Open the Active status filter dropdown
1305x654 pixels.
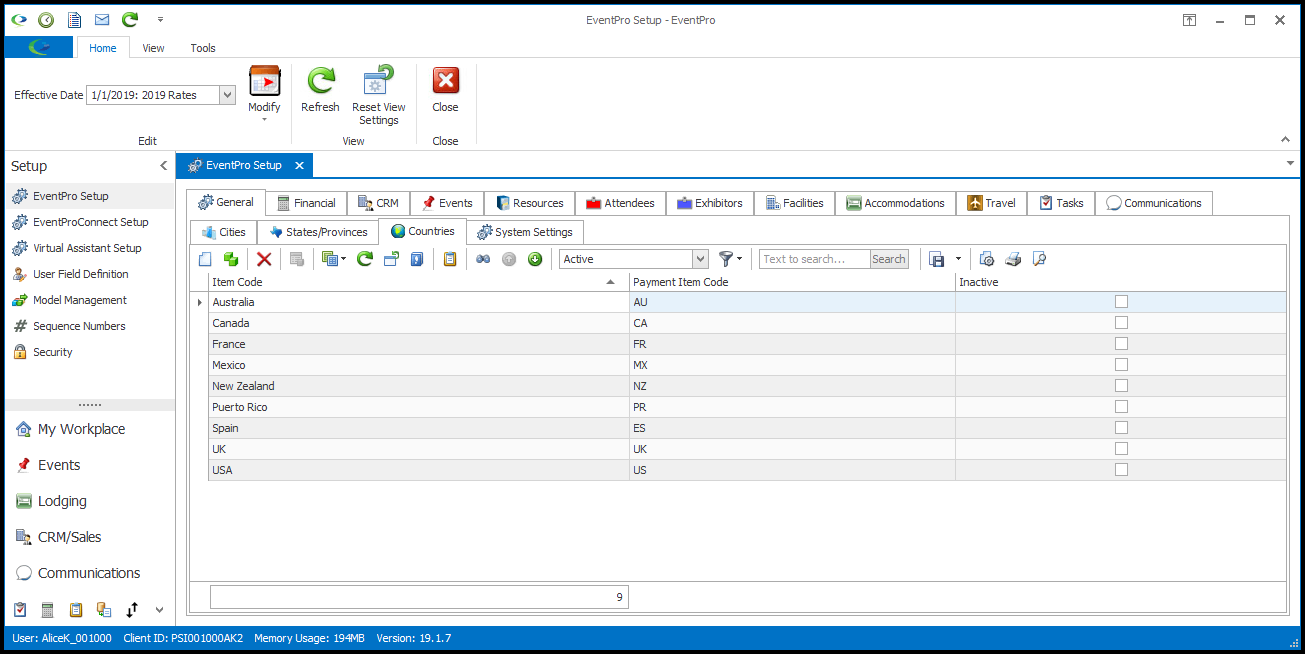700,259
